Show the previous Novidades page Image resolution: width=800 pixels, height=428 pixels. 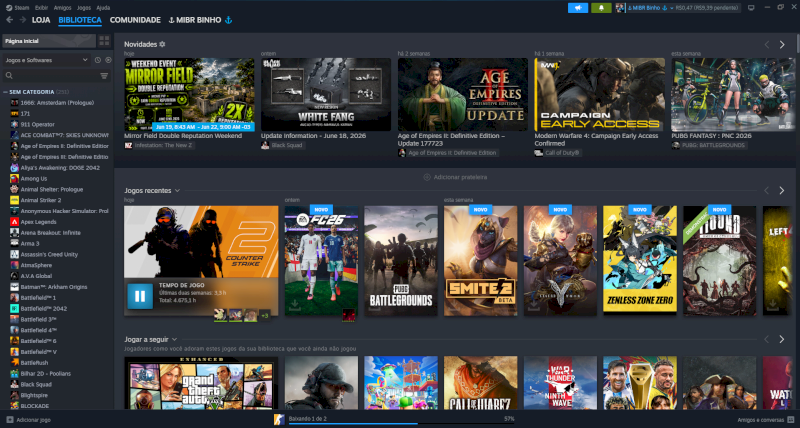[x=766, y=45]
